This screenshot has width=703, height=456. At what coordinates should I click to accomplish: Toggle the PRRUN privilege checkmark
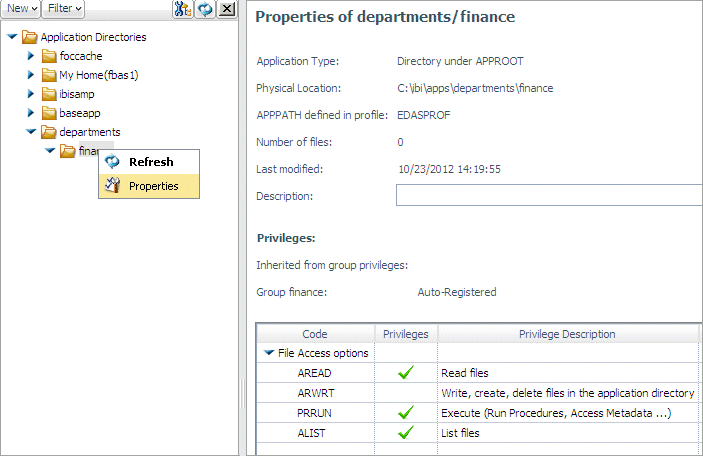(406, 413)
